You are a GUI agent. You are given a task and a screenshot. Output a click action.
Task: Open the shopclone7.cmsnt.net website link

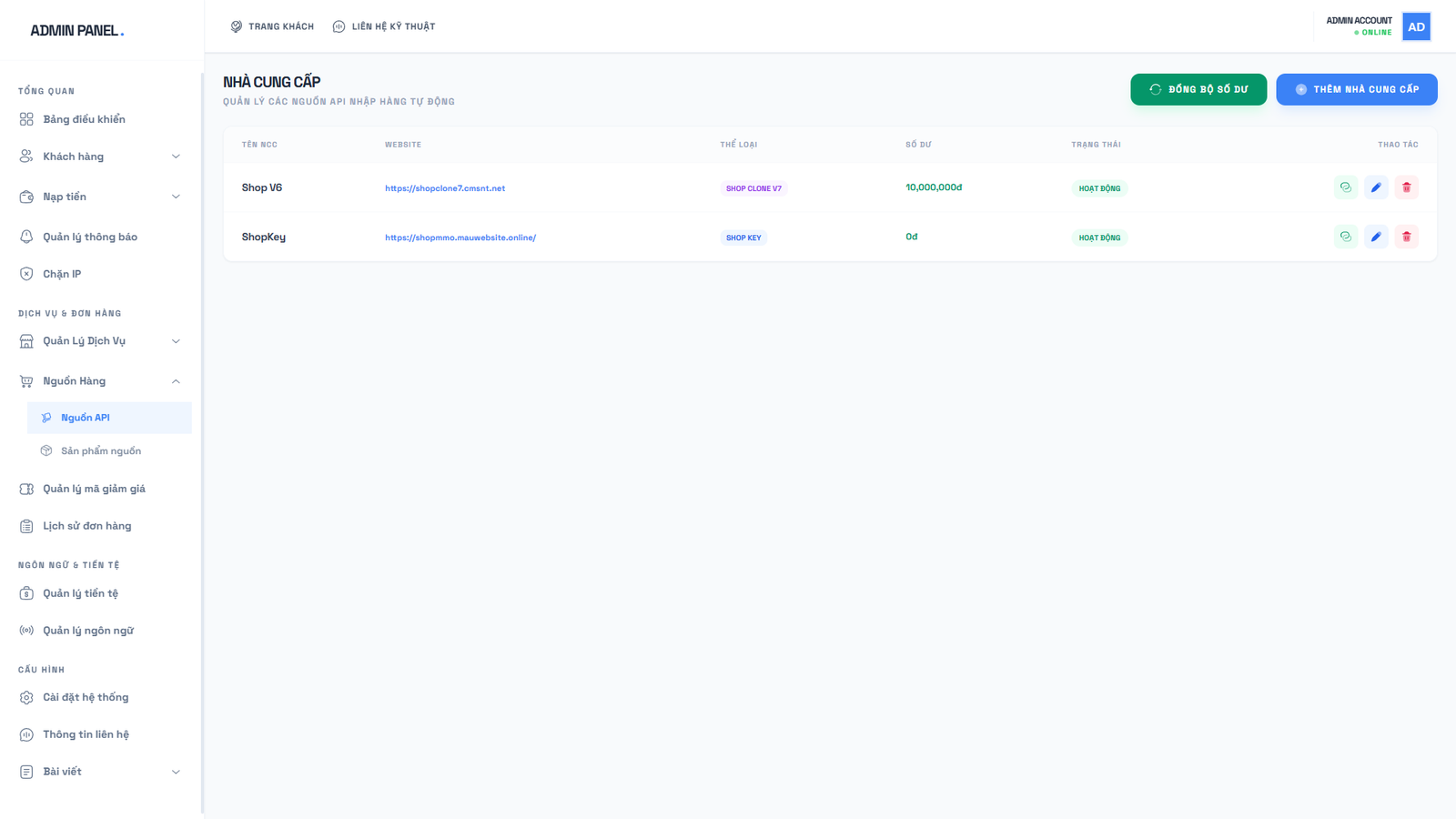coord(445,188)
